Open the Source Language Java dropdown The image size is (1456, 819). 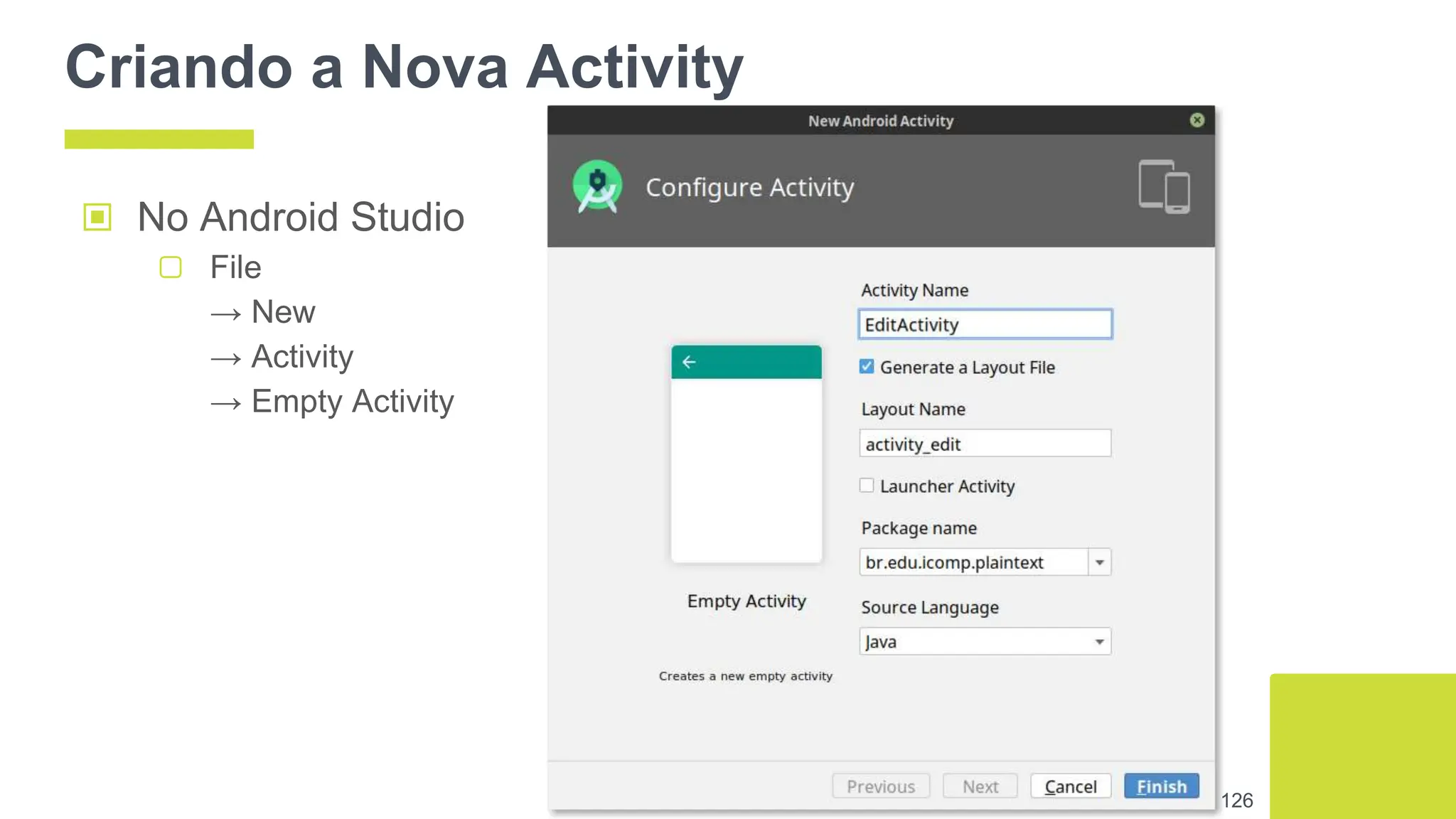click(x=985, y=642)
